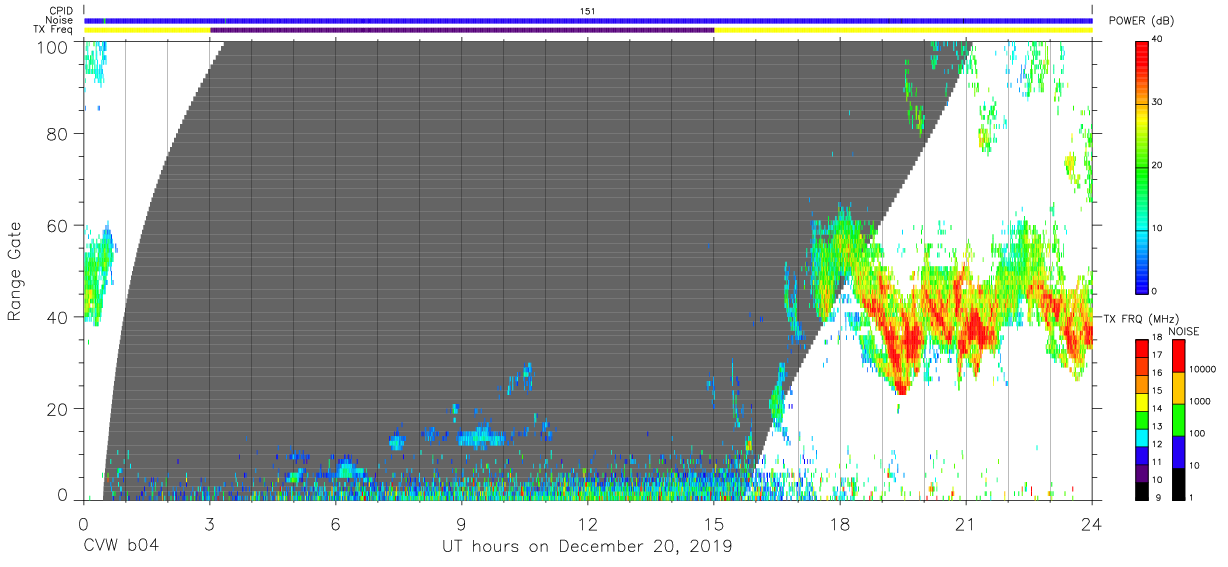
Task: Click the TX FRQ legend value "18"
Action: coord(1157,338)
